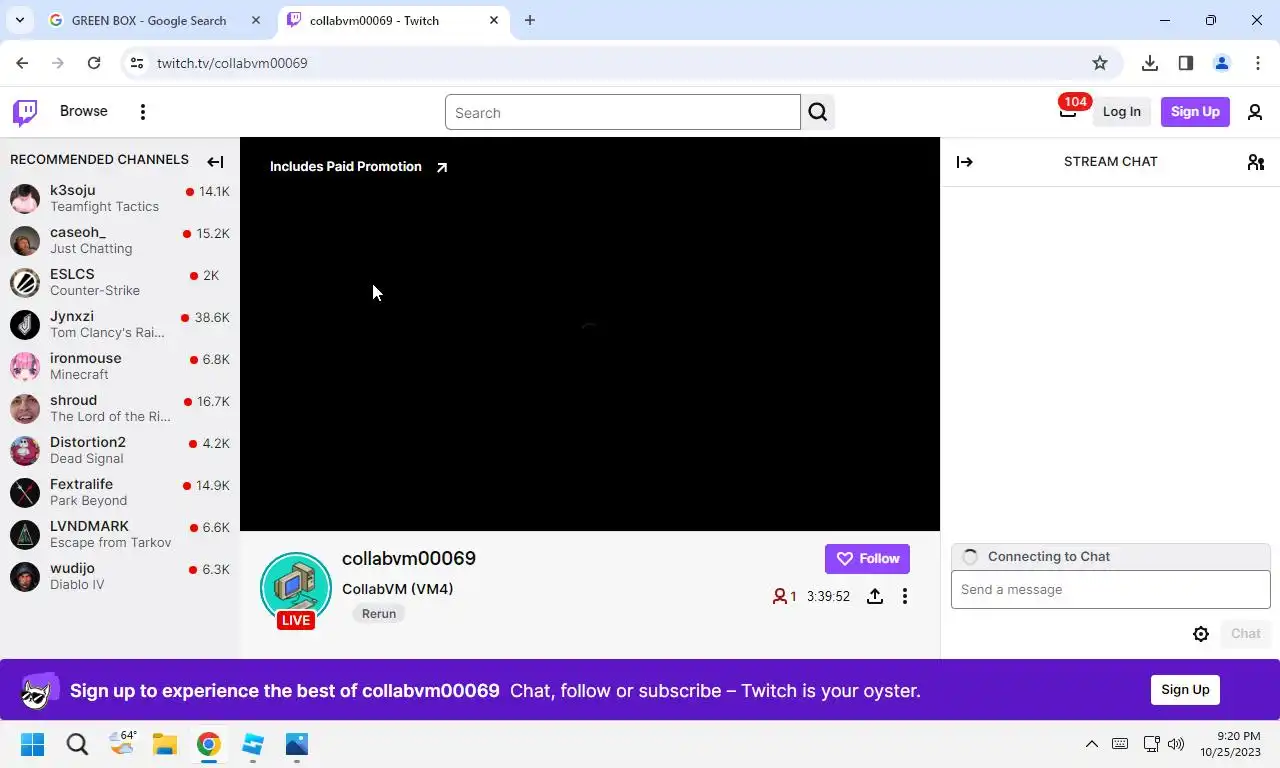Click the address bar URL
The image size is (1280, 768).
point(232,63)
